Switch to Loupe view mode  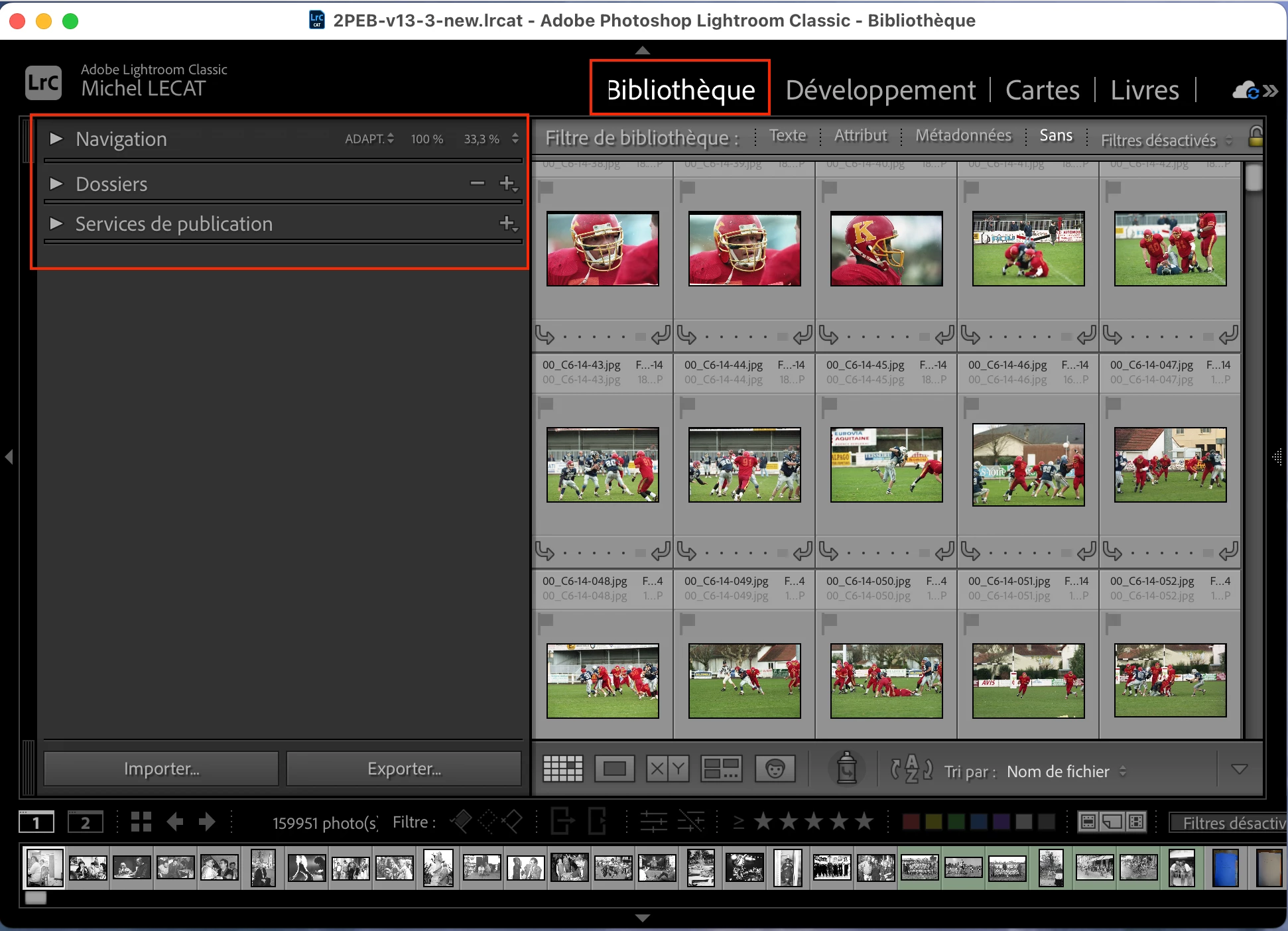click(614, 769)
